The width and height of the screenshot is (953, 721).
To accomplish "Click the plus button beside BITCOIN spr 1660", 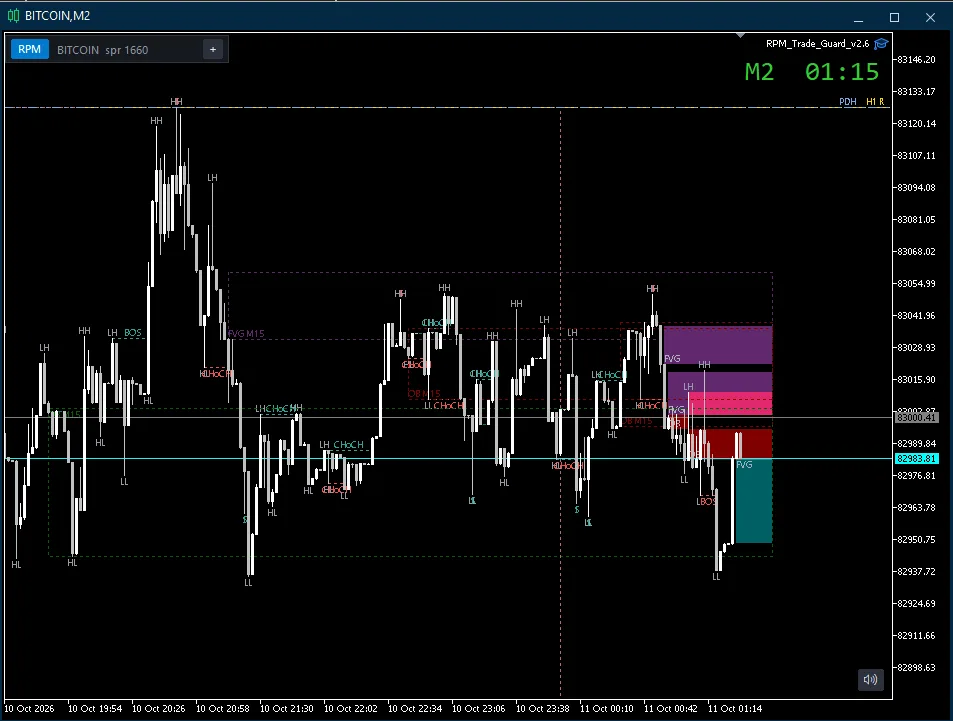I will (x=213, y=49).
